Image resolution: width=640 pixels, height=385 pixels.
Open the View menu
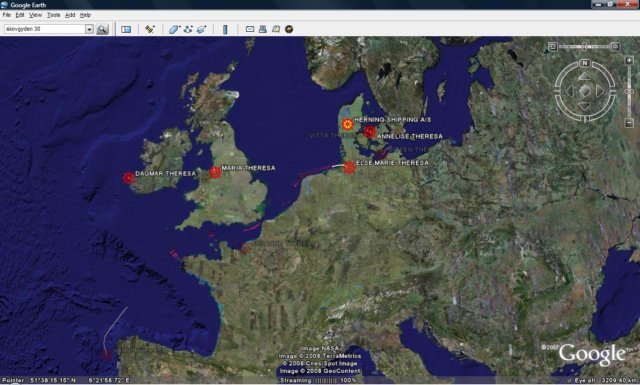point(35,15)
